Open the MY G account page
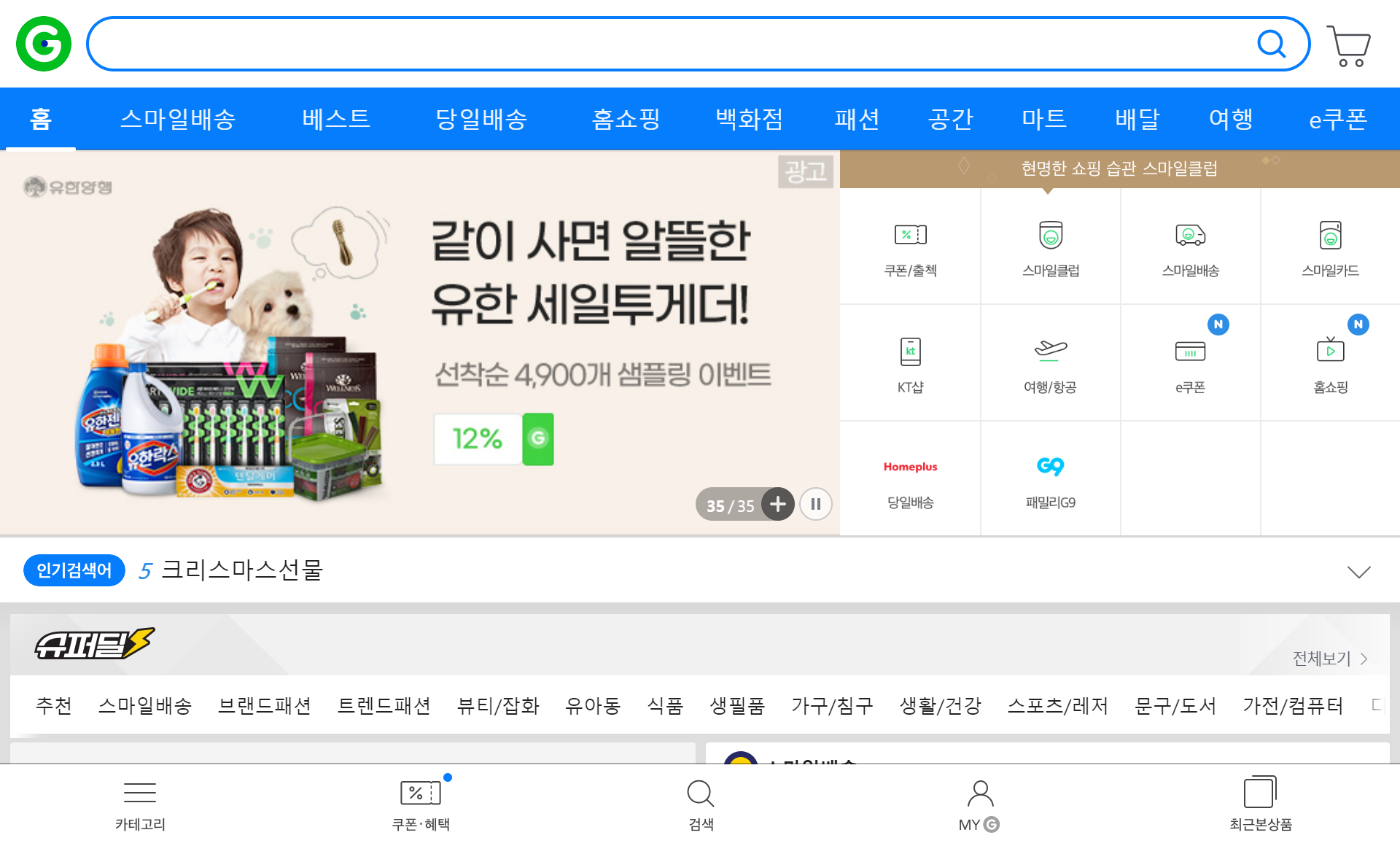 coord(980,805)
